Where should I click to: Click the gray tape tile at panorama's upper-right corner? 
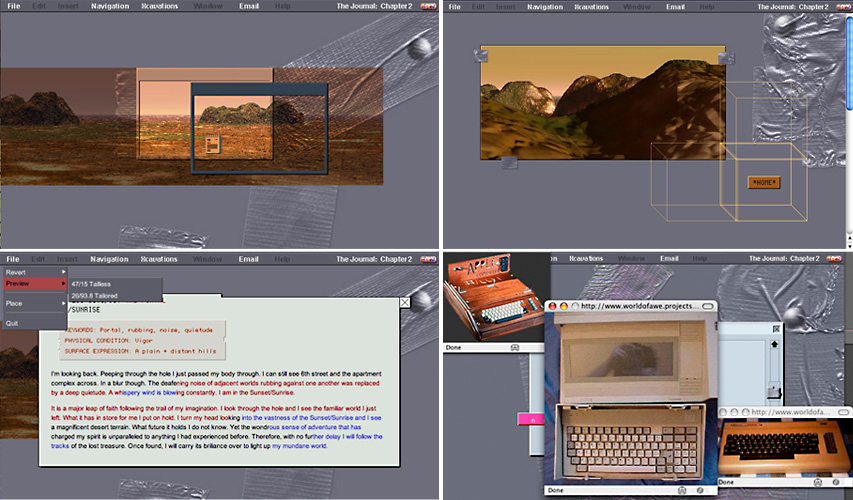pyautogui.click(x=726, y=57)
